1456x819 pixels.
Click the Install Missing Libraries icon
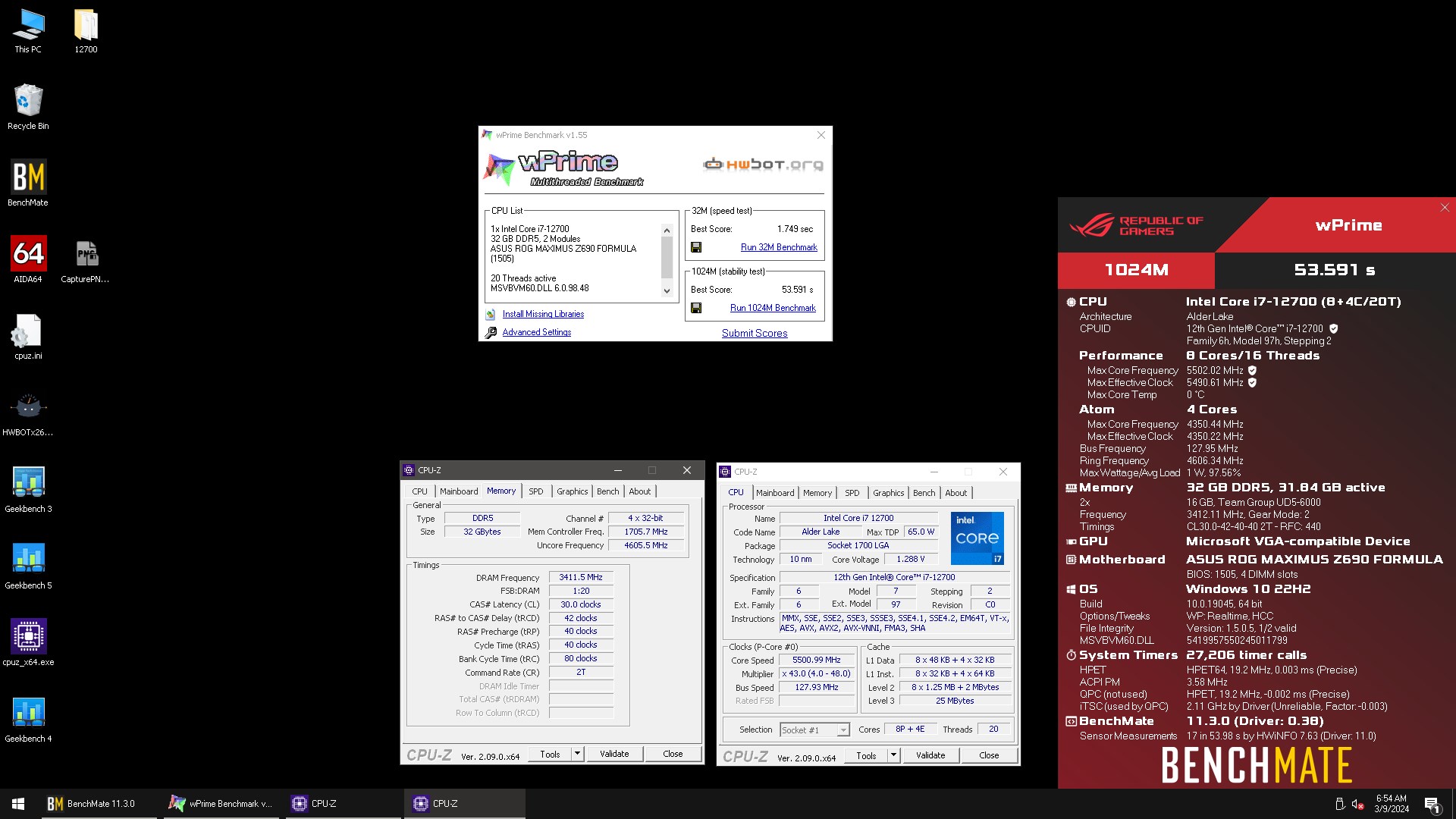491,314
